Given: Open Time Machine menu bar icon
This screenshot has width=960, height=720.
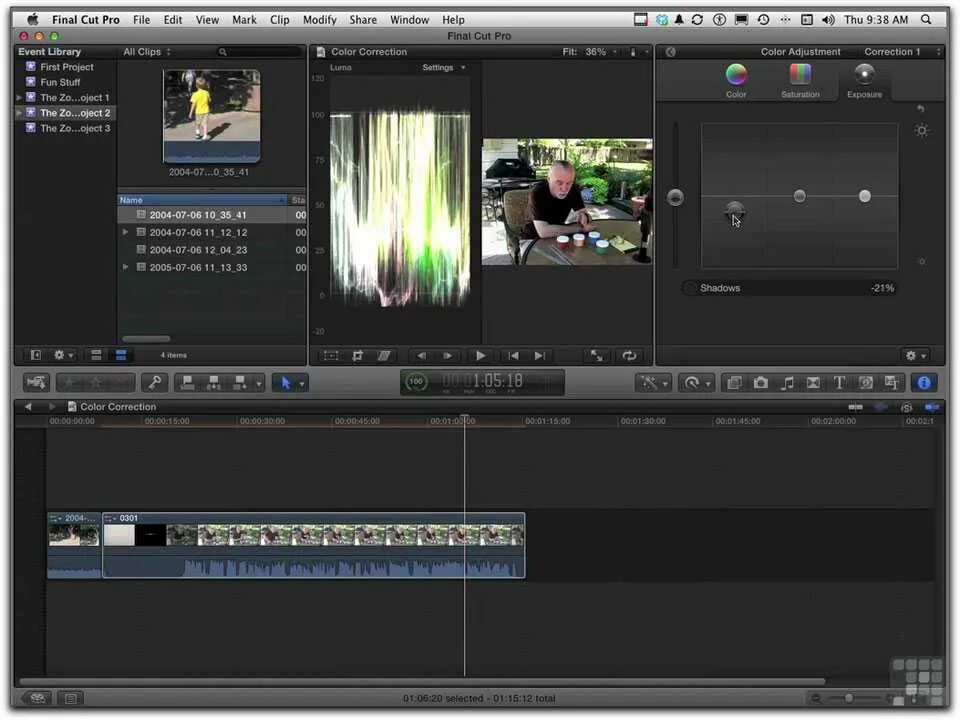Looking at the screenshot, I should pos(763,20).
